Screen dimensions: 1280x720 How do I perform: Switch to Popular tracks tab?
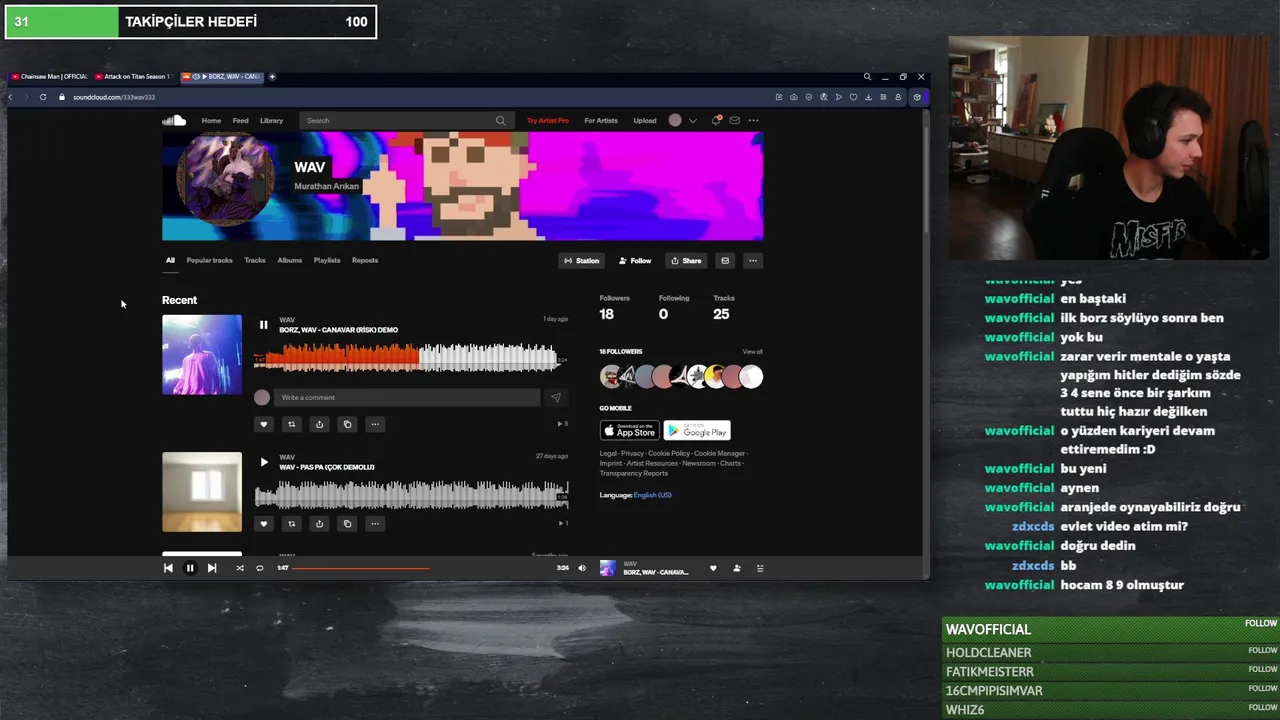(x=209, y=260)
